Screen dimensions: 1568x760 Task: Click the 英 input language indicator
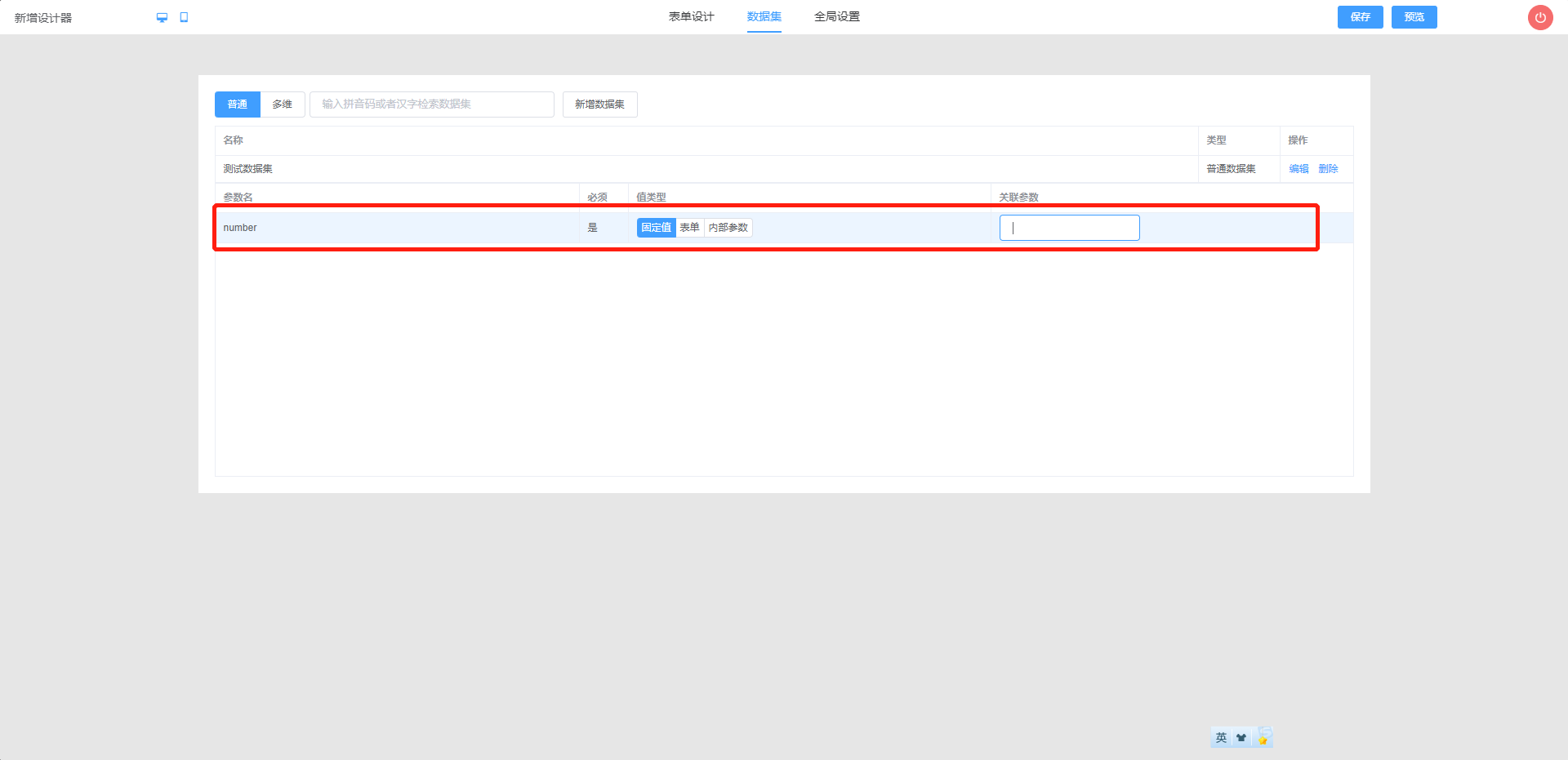1221,737
